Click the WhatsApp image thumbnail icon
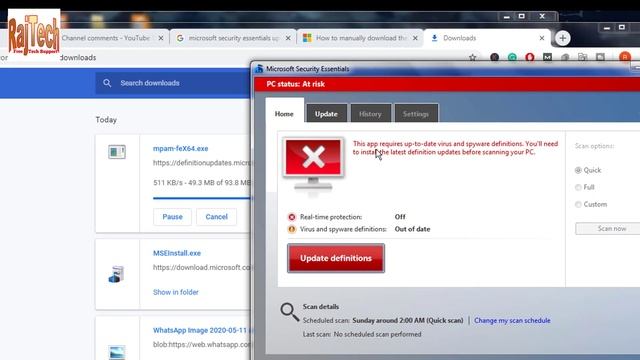640x360 pixels. click(x=117, y=352)
